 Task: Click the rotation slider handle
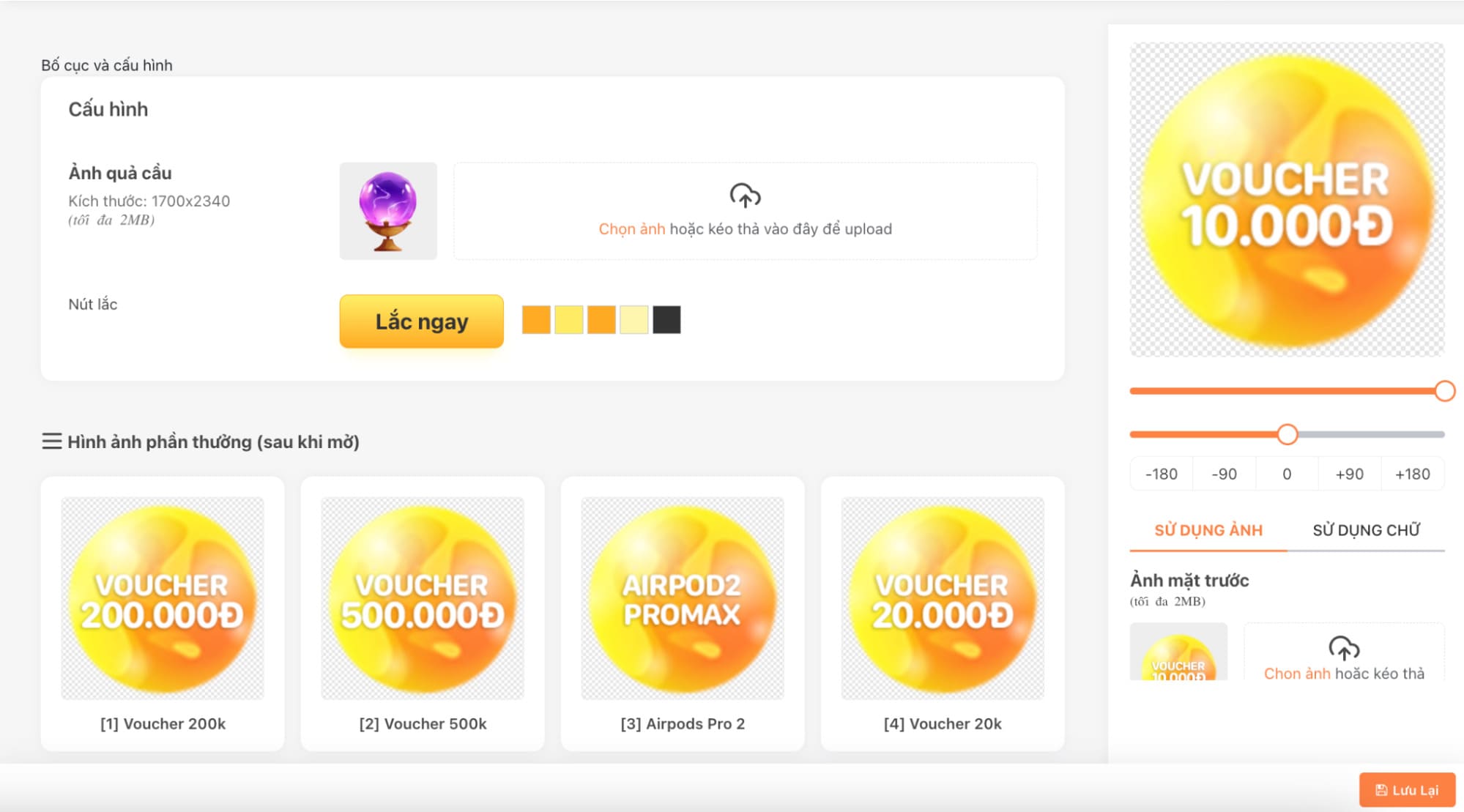(x=1287, y=435)
